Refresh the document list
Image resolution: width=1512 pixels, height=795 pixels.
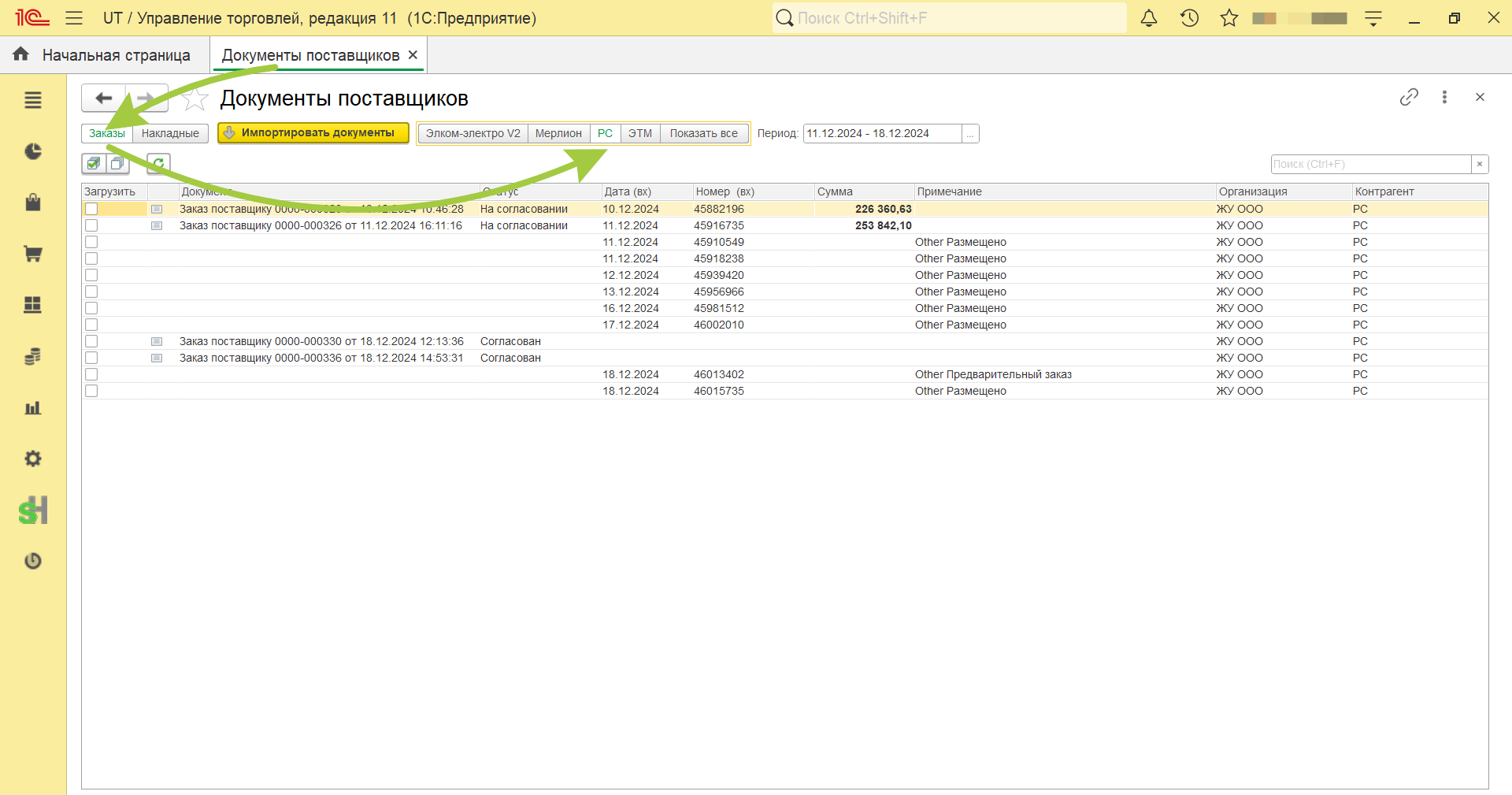point(158,164)
